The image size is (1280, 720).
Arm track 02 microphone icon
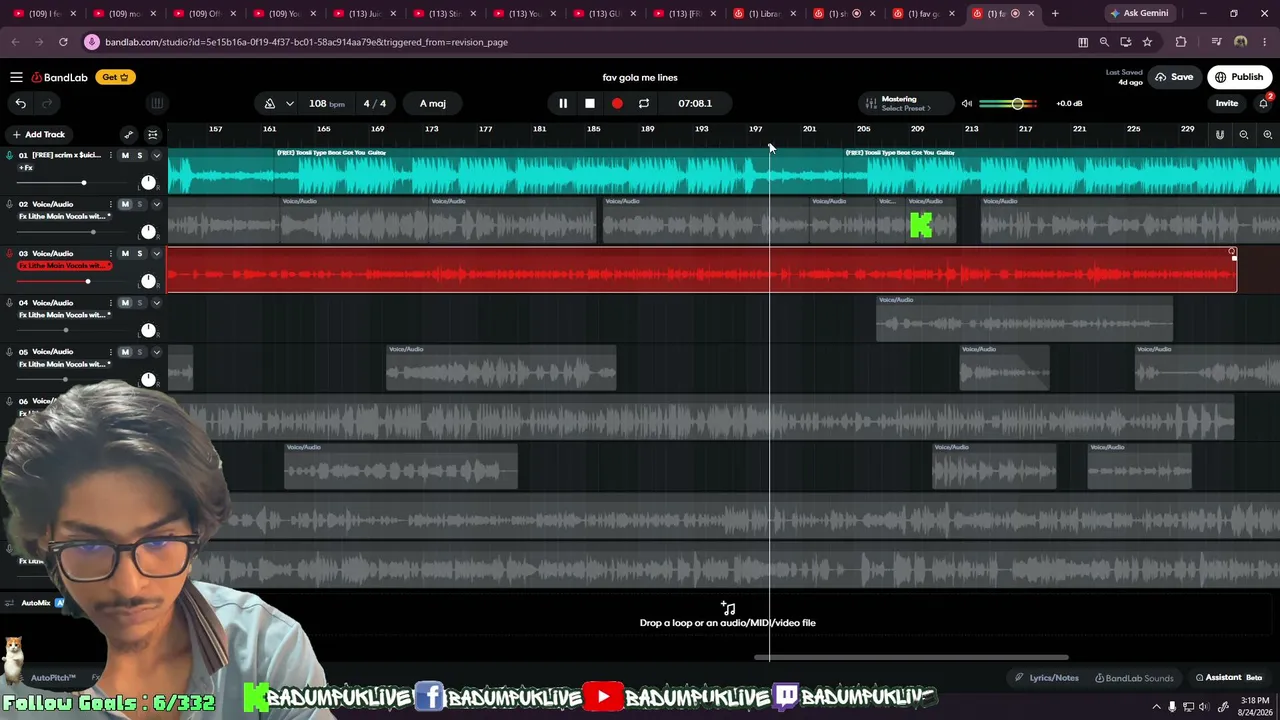pos(10,204)
